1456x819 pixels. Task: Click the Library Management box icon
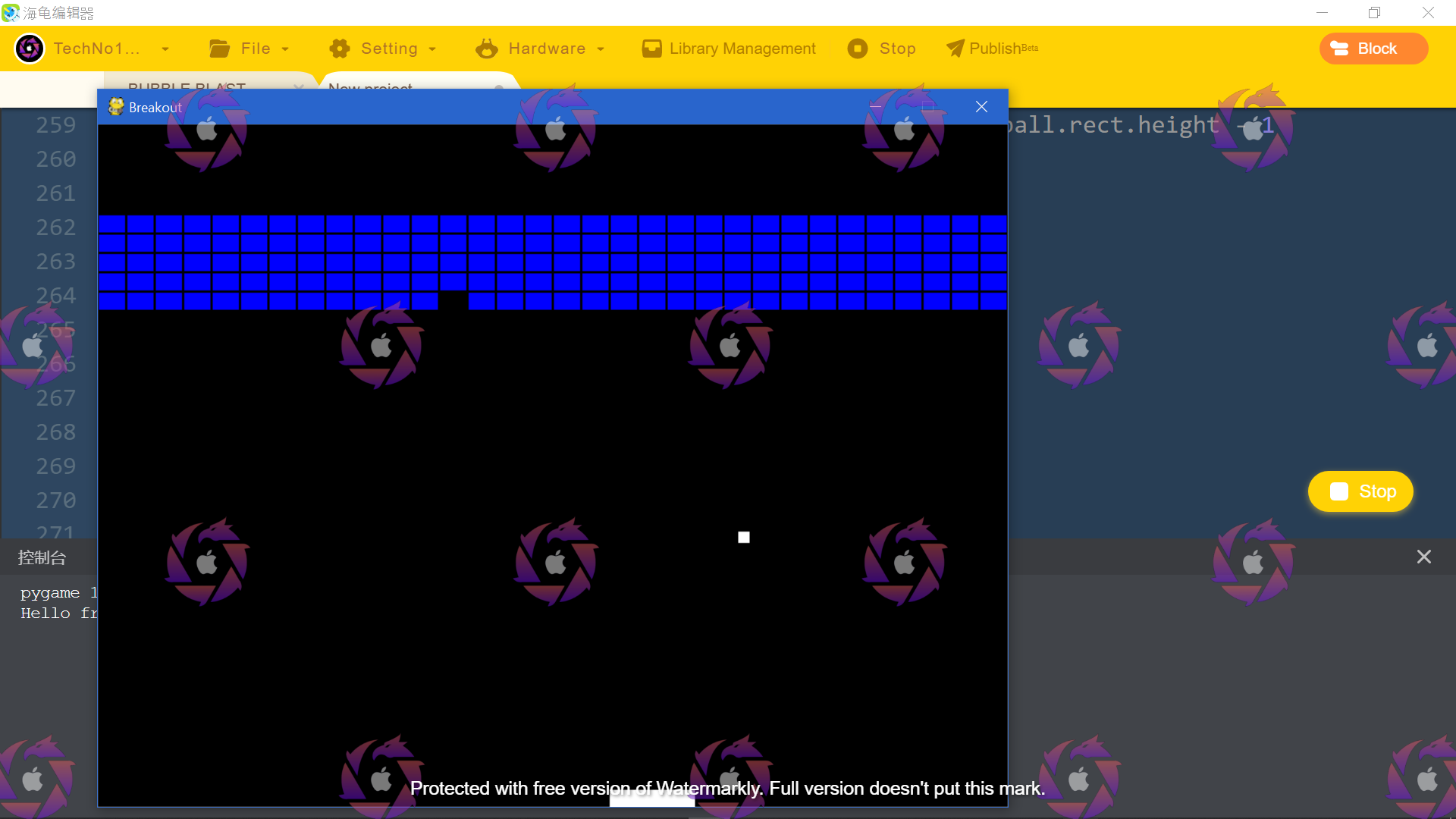click(x=651, y=49)
